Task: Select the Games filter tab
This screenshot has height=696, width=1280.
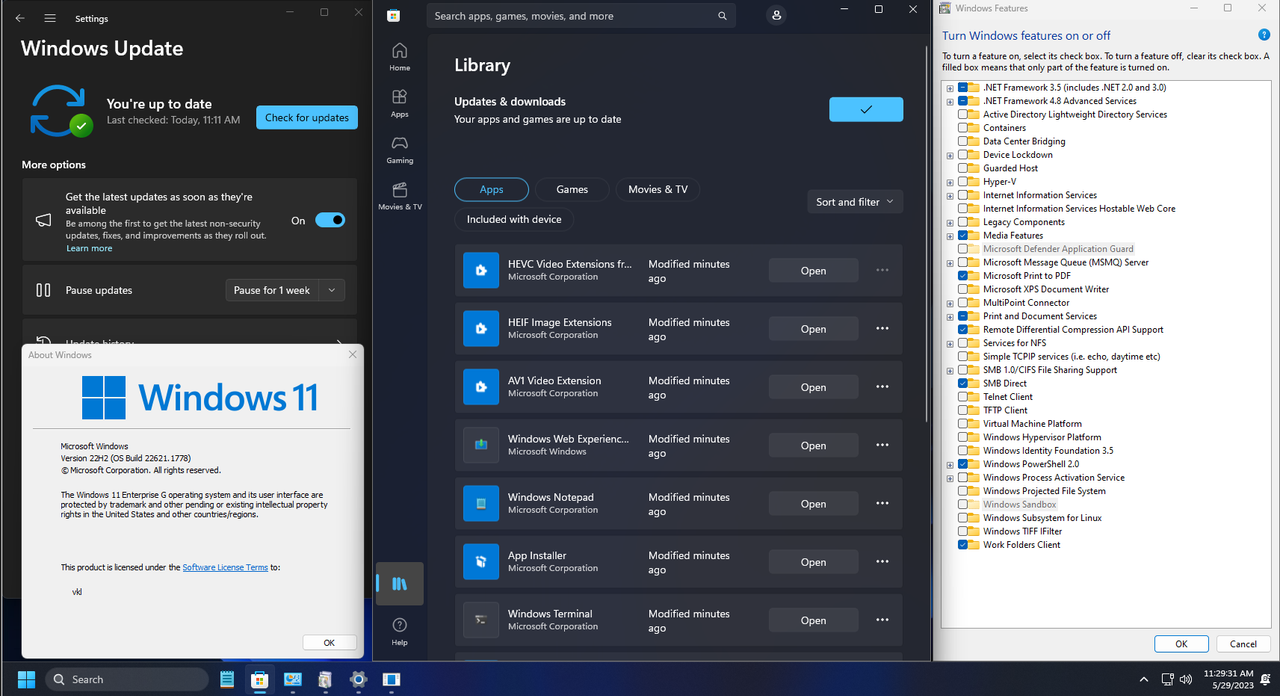Action: point(572,189)
